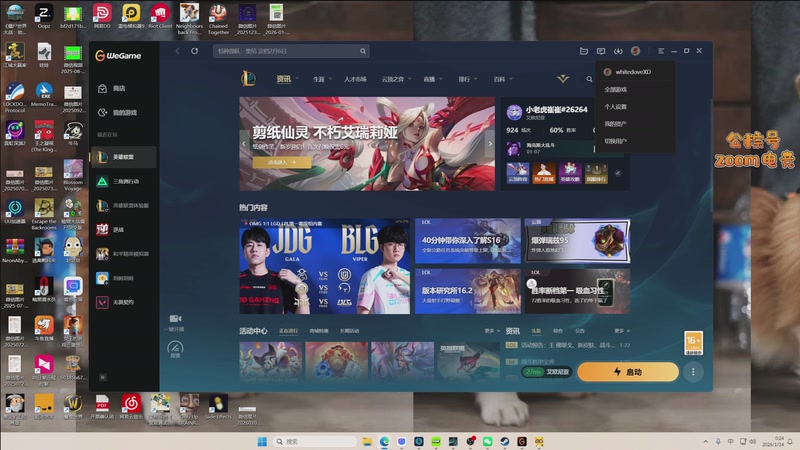Click the WeGame logo
This screenshot has width=800, height=450.
click(118, 55)
